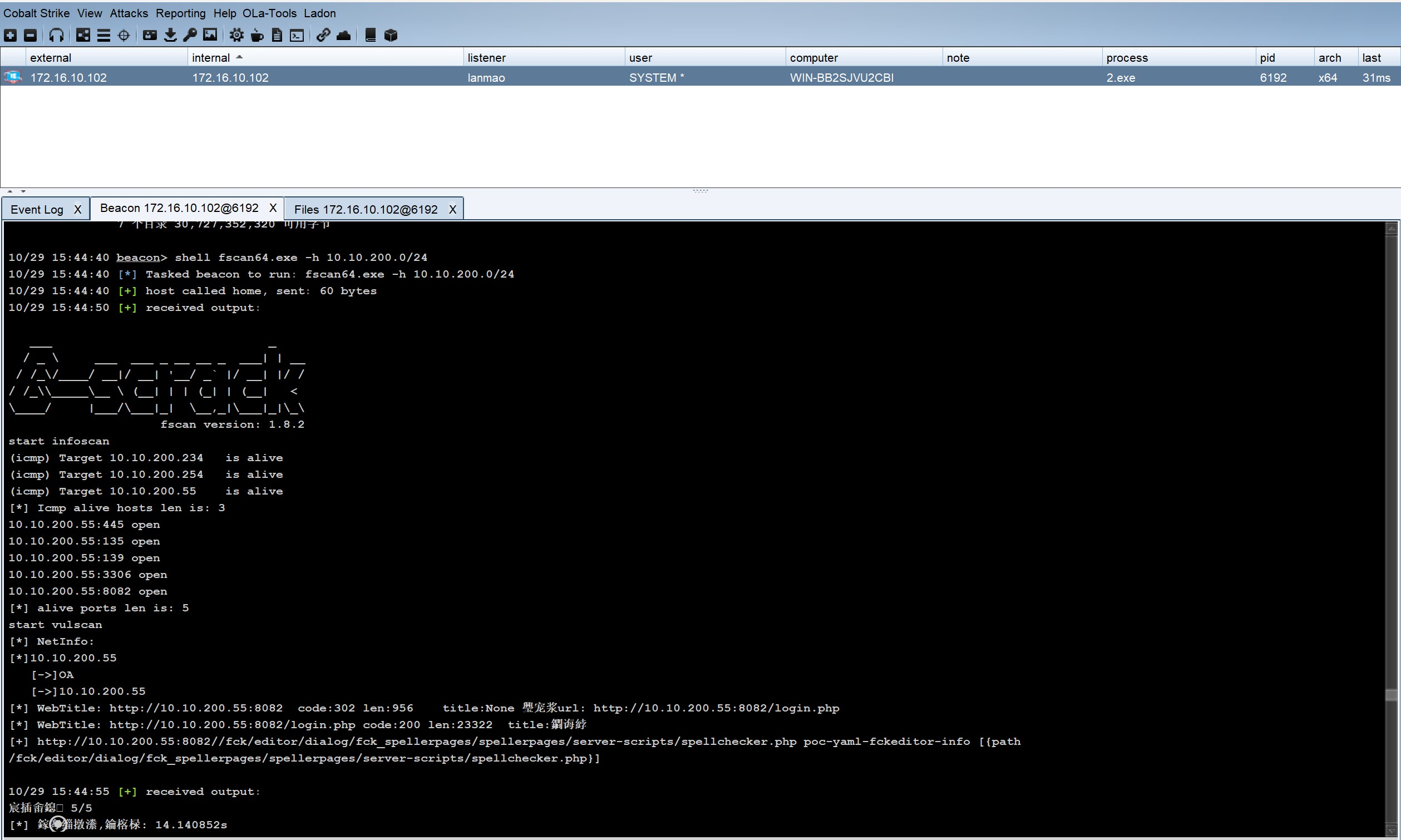Screen dimensions: 1401x840
Task: Open the Reporting menu
Action: click(181, 13)
